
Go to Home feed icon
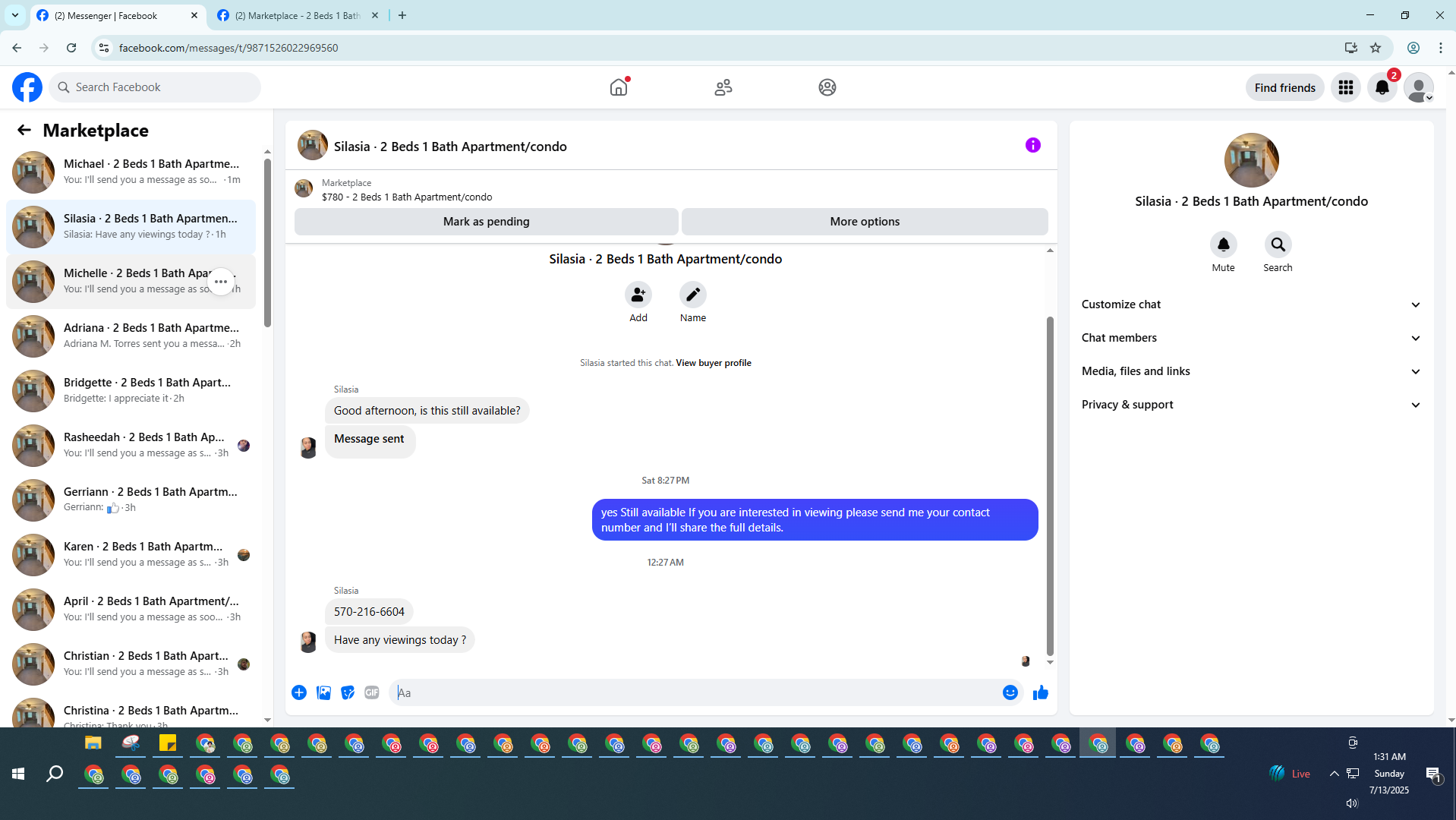[x=619, y=87]
